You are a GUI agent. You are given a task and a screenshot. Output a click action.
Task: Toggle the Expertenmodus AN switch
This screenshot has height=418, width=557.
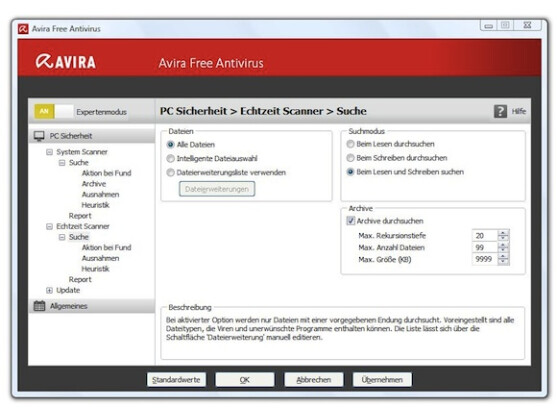(54, 112)
